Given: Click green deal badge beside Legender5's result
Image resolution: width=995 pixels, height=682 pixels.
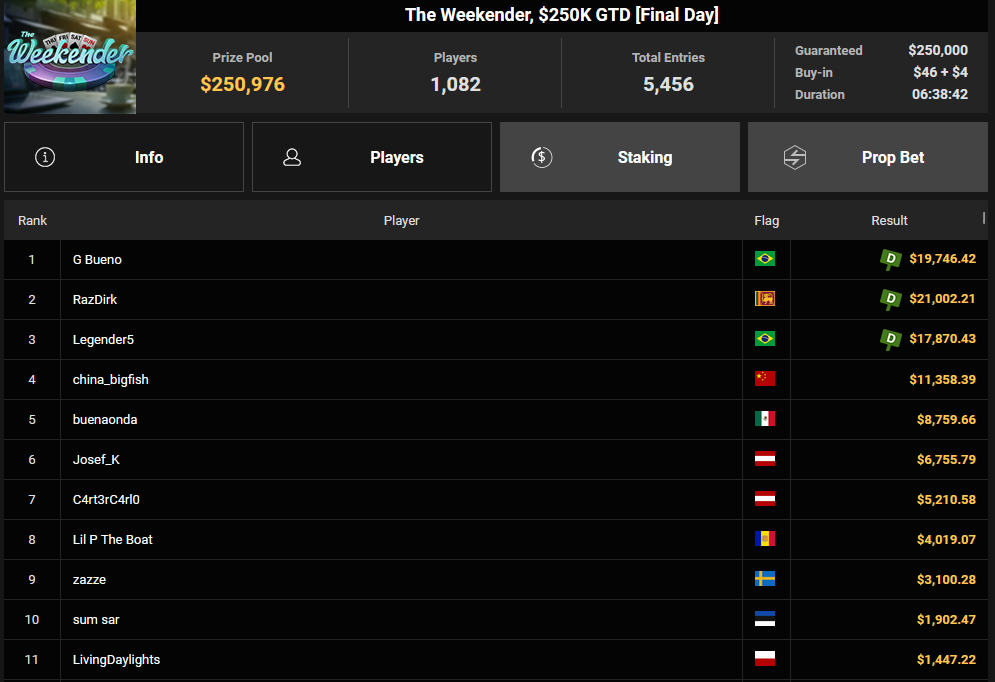Looking at the screenshot, I should click(890, 339).
